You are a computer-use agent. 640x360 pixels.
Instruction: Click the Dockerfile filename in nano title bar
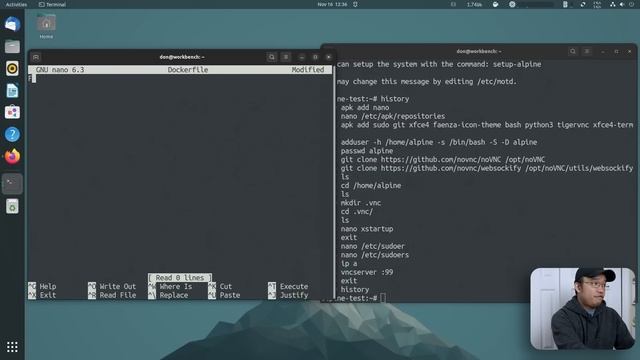tap(188, 70)
